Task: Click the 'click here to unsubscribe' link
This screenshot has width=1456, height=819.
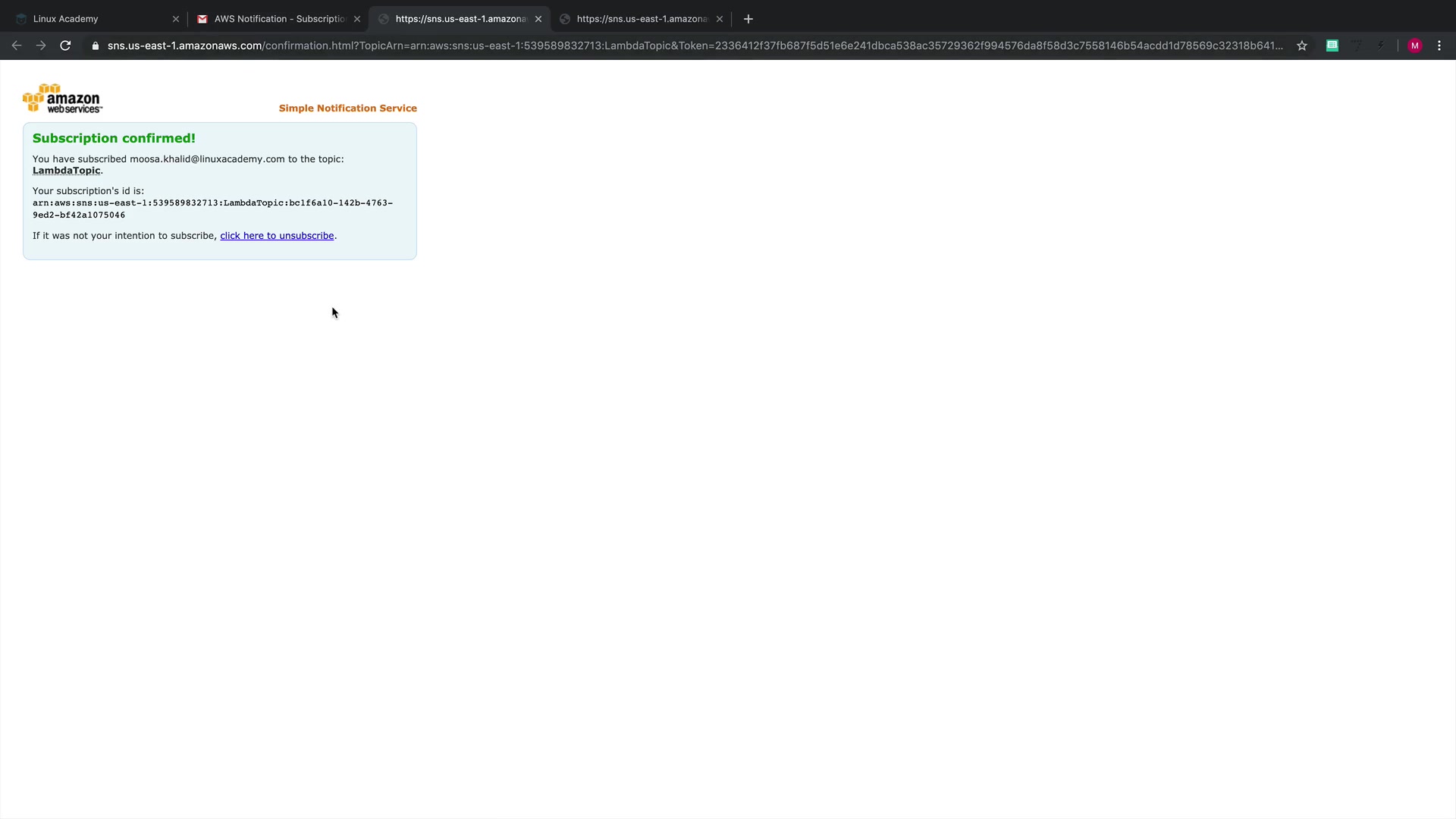Action: tap(277, 236)
